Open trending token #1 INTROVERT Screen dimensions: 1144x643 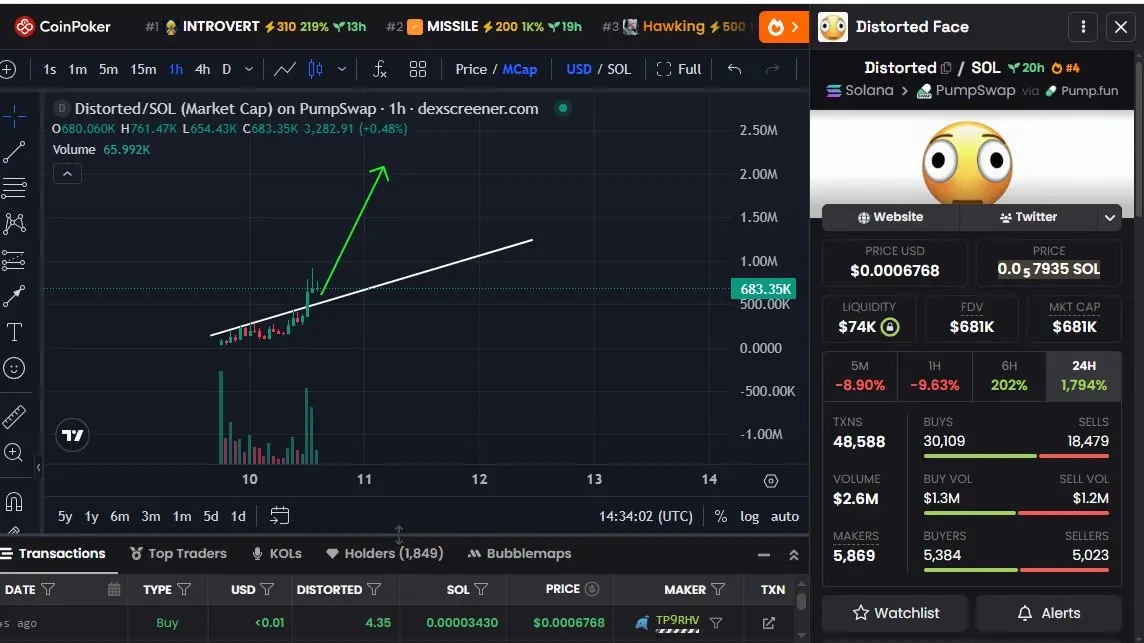tap(256, 27)
